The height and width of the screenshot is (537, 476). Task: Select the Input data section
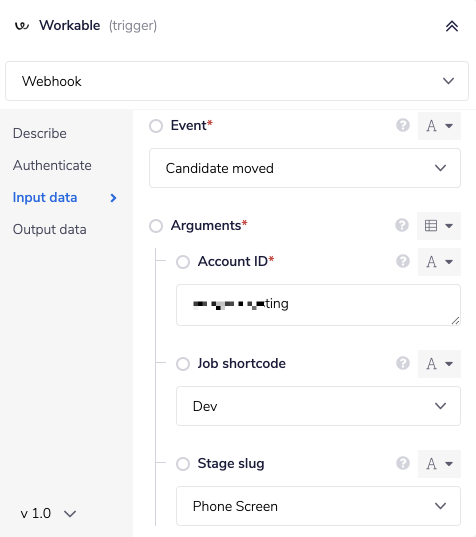45,198
